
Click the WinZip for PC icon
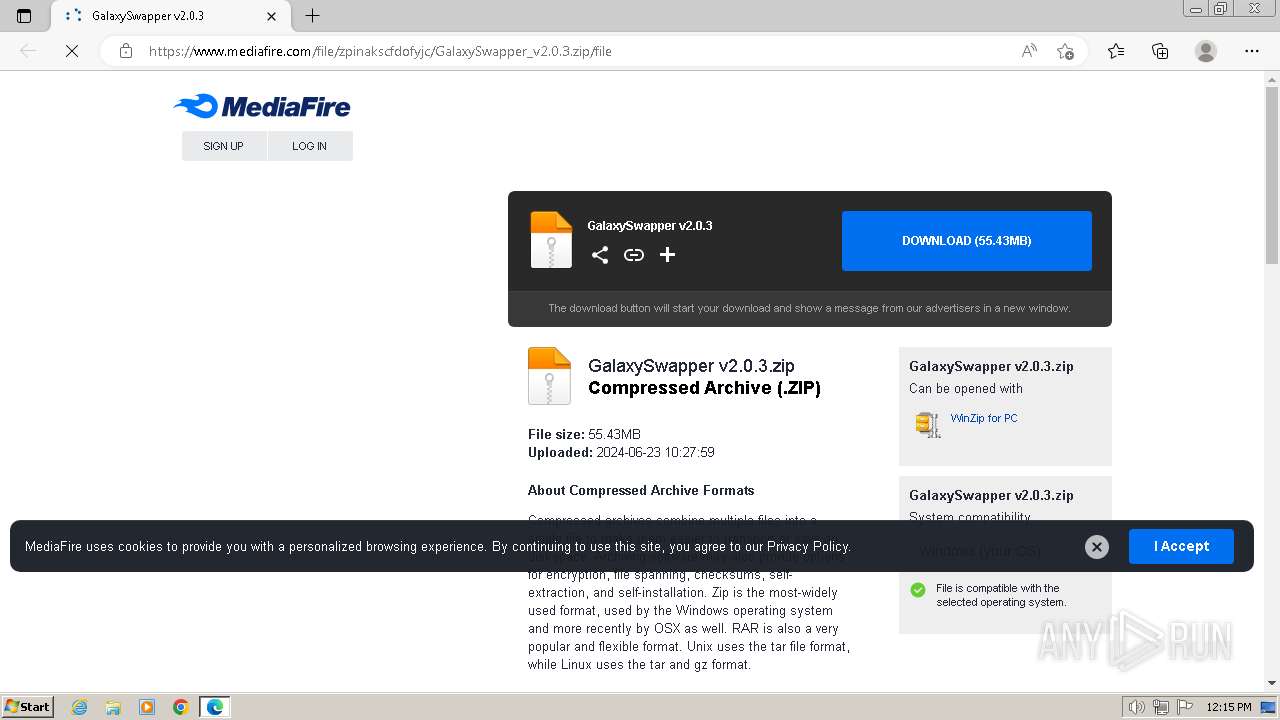pos(928,425)
